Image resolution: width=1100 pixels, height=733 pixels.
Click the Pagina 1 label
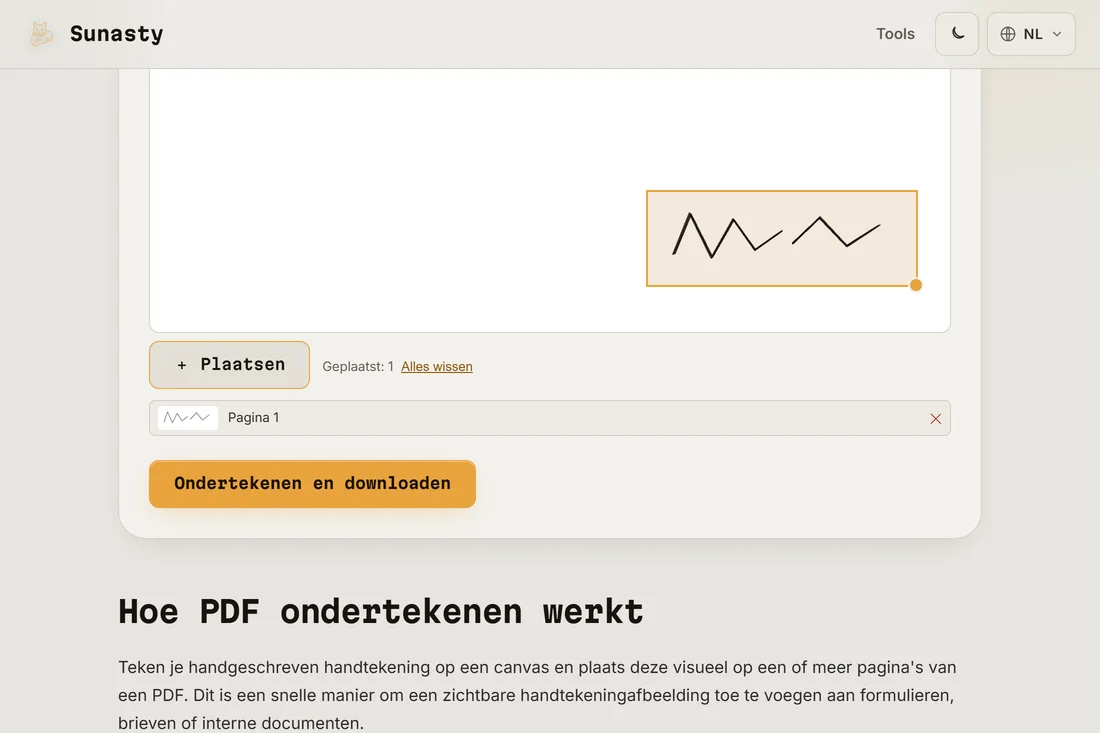coord(253,417)
